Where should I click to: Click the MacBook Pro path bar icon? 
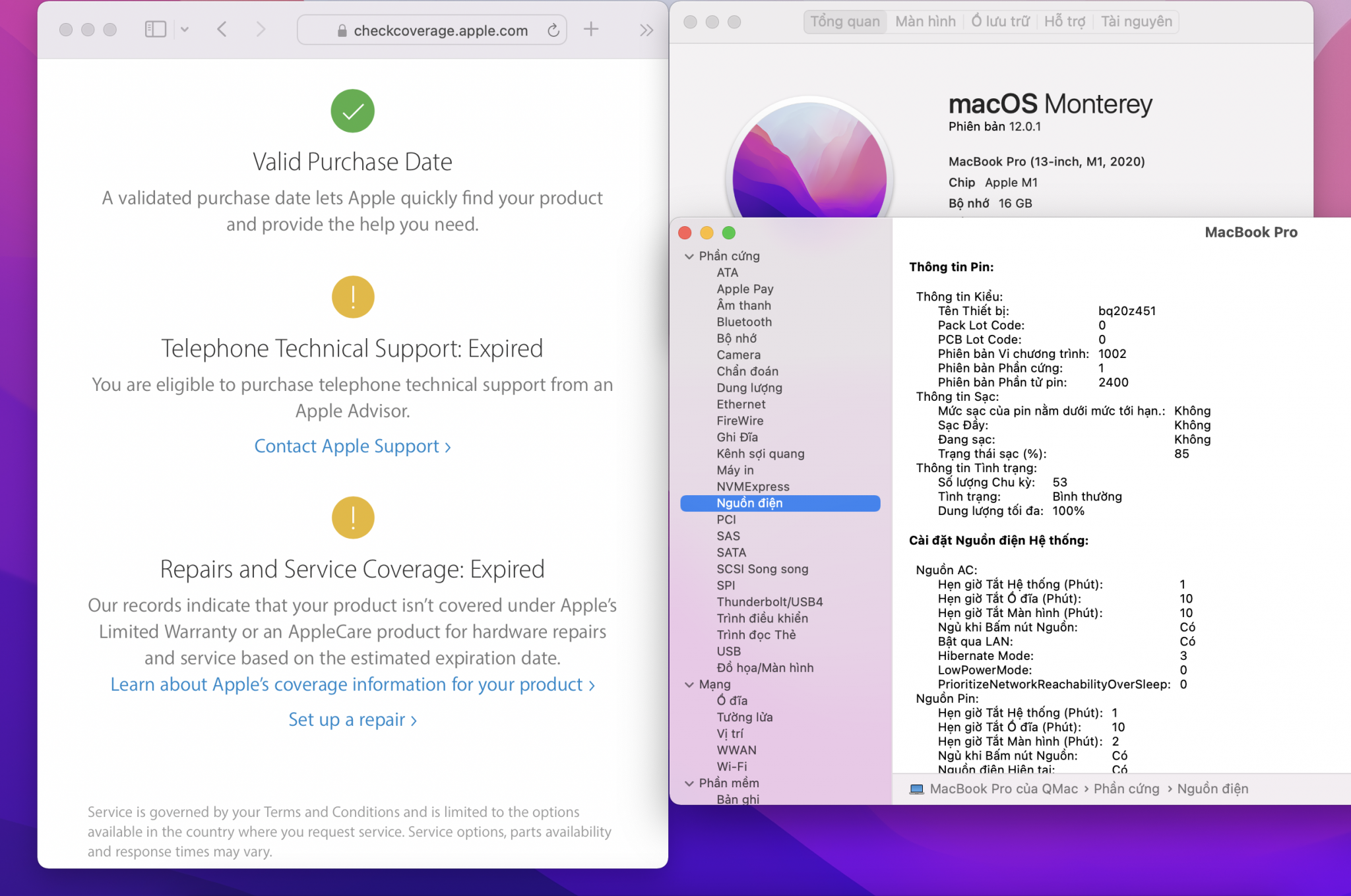coord(916,789)
